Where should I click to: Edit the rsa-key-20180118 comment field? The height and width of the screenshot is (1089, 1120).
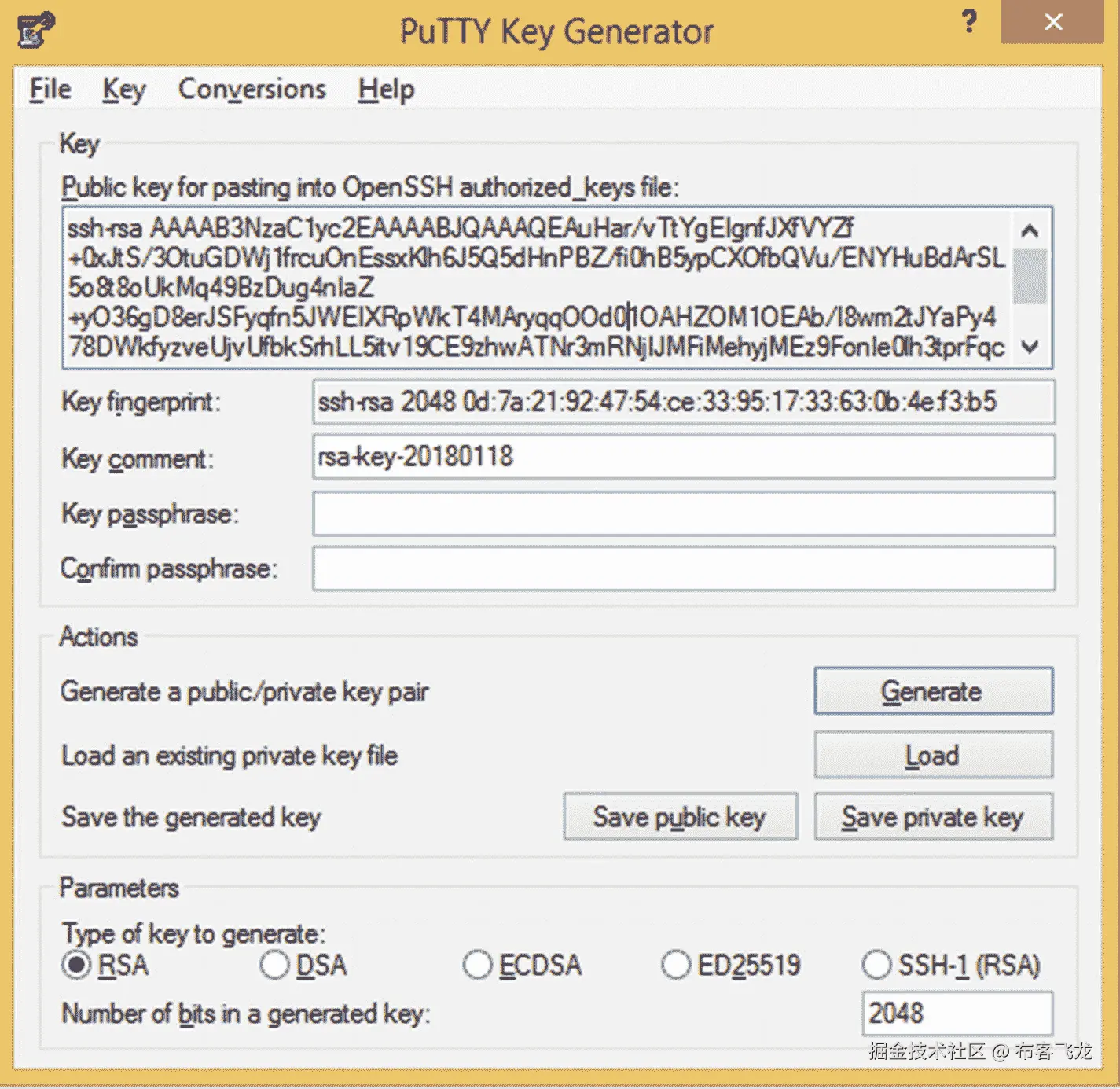click(684, 458)
